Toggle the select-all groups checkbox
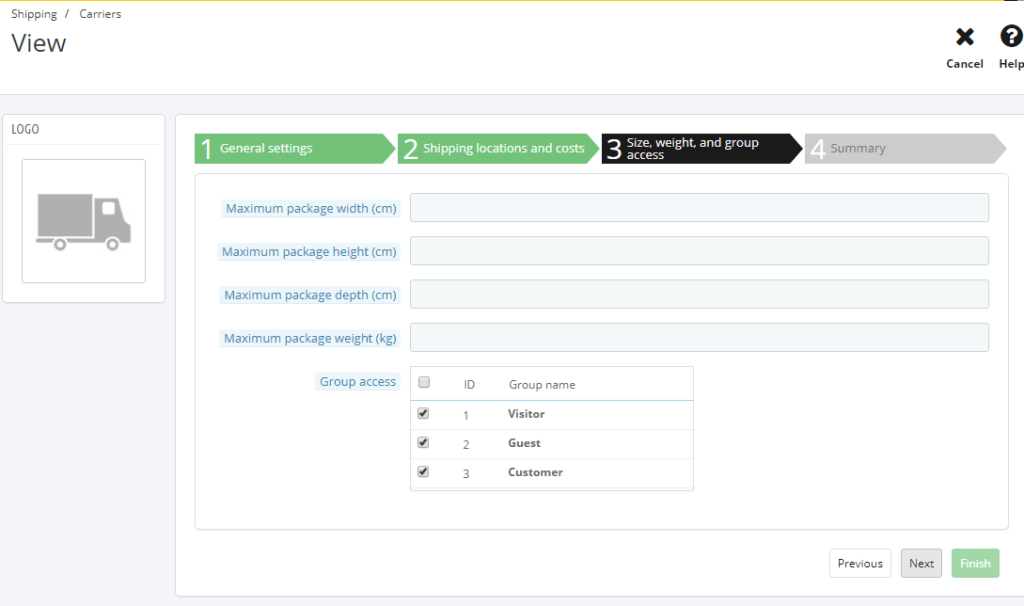This screenshot has height=606, width=1024. pyautogui.click(x=424, y=383)
